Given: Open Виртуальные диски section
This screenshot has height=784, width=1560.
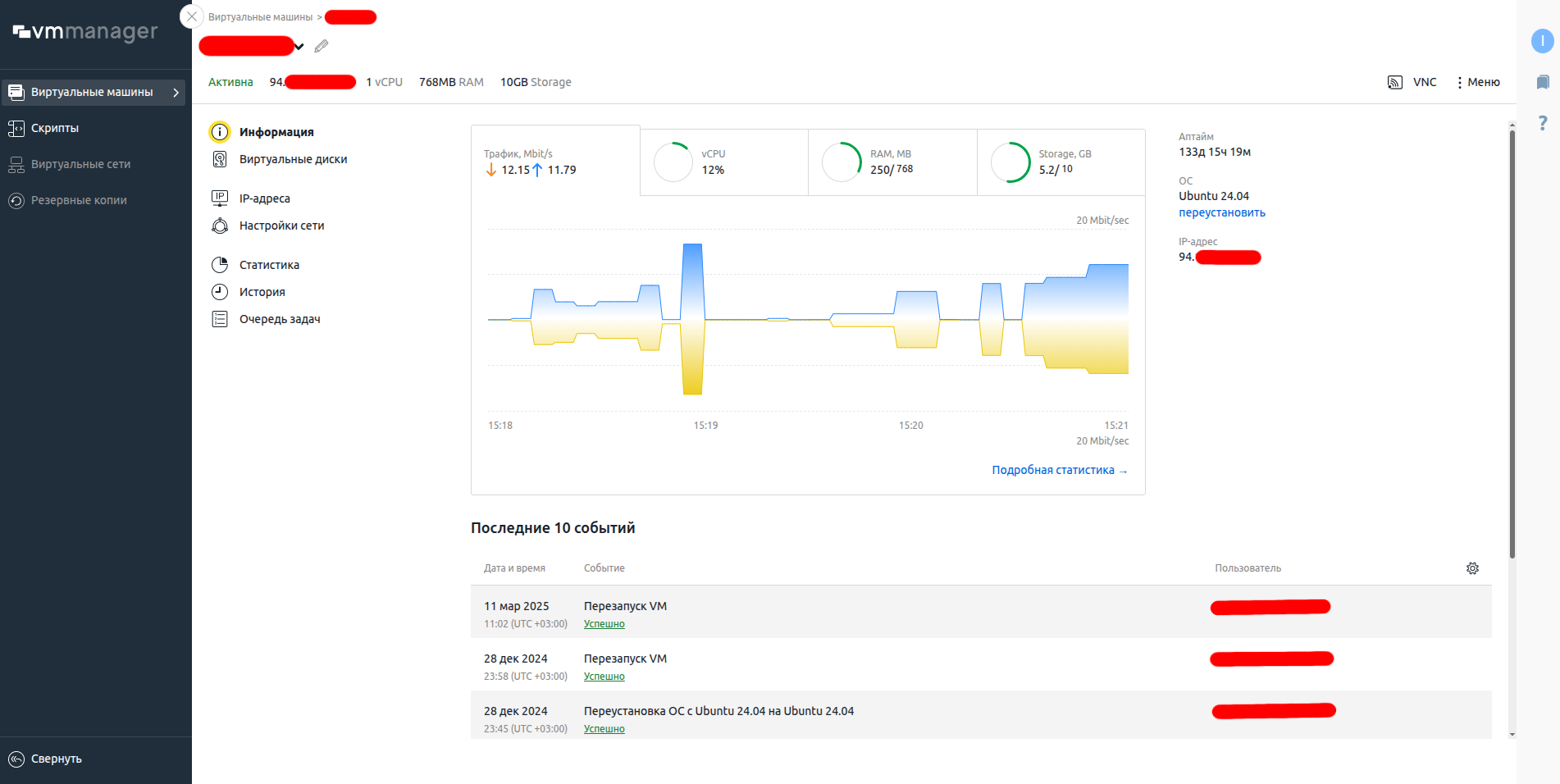Looking at the screenshot, I should (293, 159).
